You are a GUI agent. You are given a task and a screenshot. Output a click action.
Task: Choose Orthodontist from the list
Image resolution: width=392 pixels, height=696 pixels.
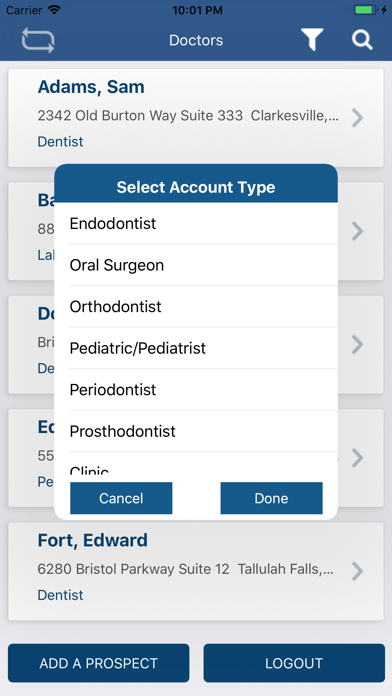196,306
